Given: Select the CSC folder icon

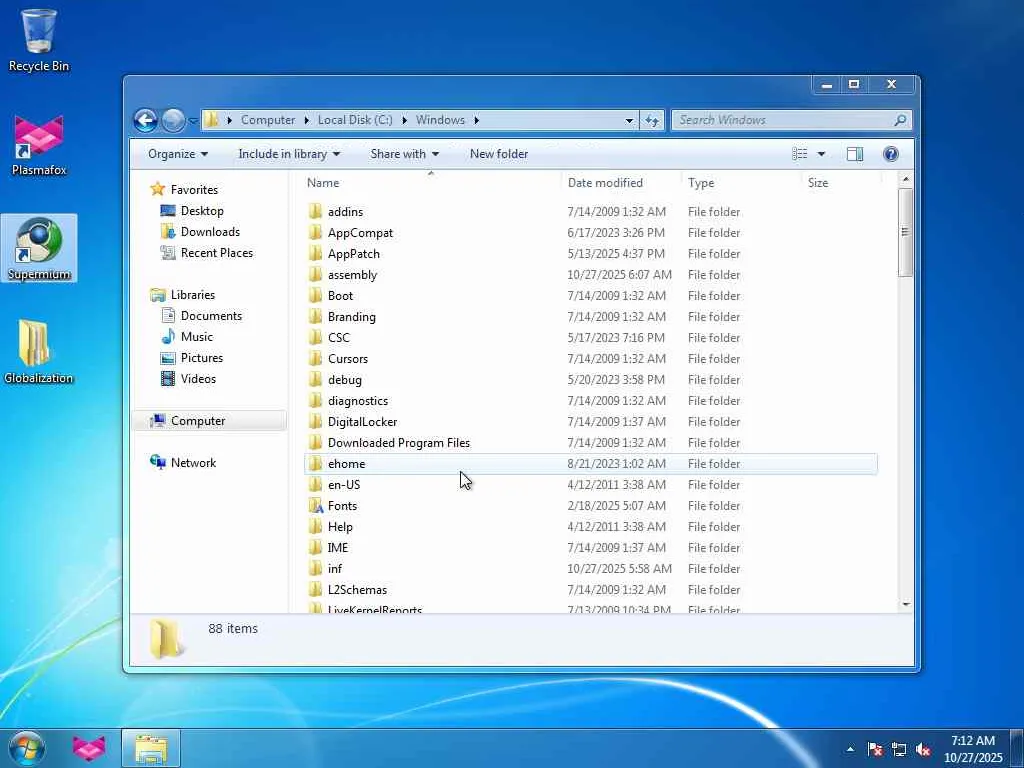Looking at the screenshot, I should click(315, 338).
